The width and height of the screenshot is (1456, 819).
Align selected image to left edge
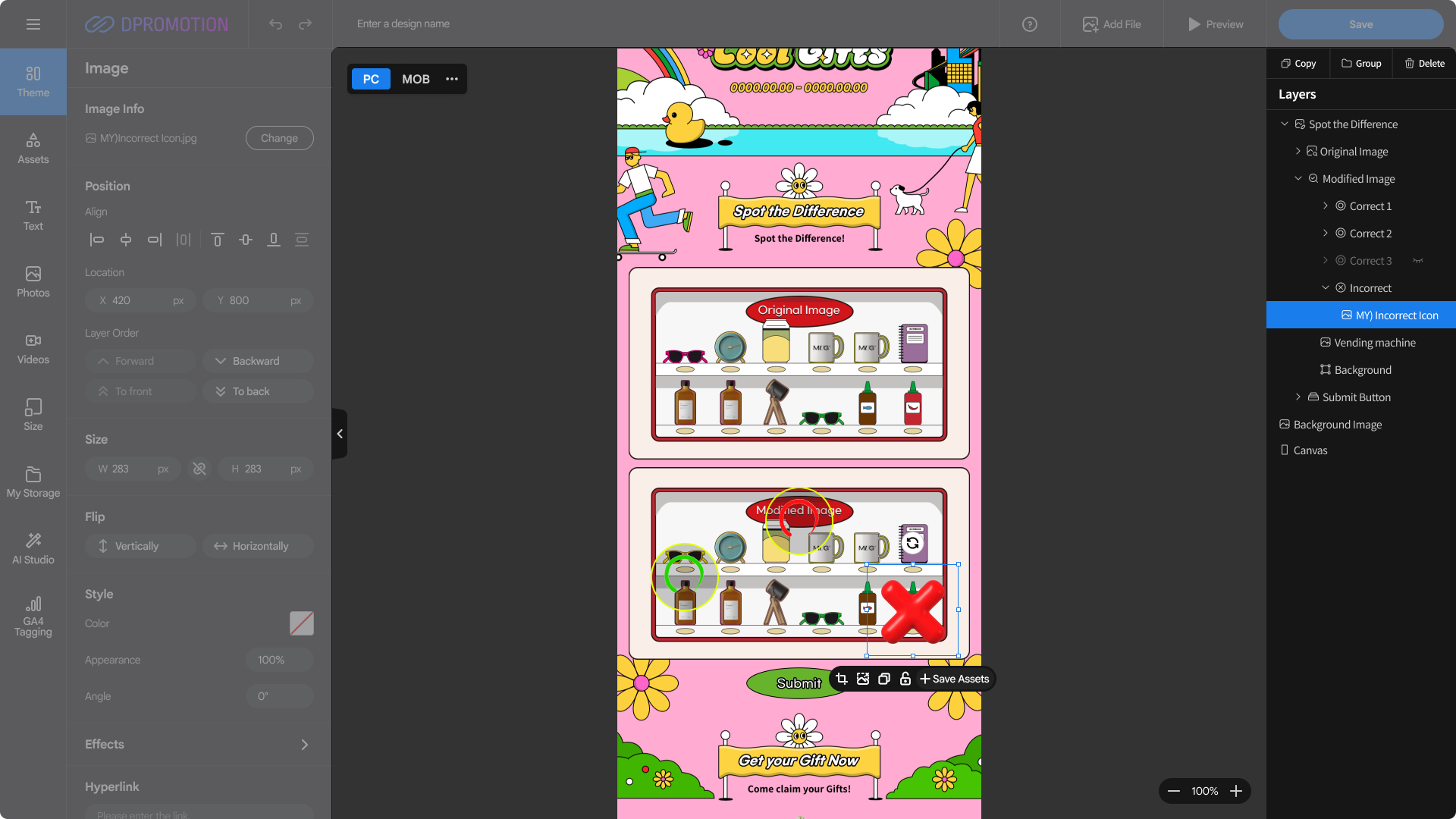[97, 240]
